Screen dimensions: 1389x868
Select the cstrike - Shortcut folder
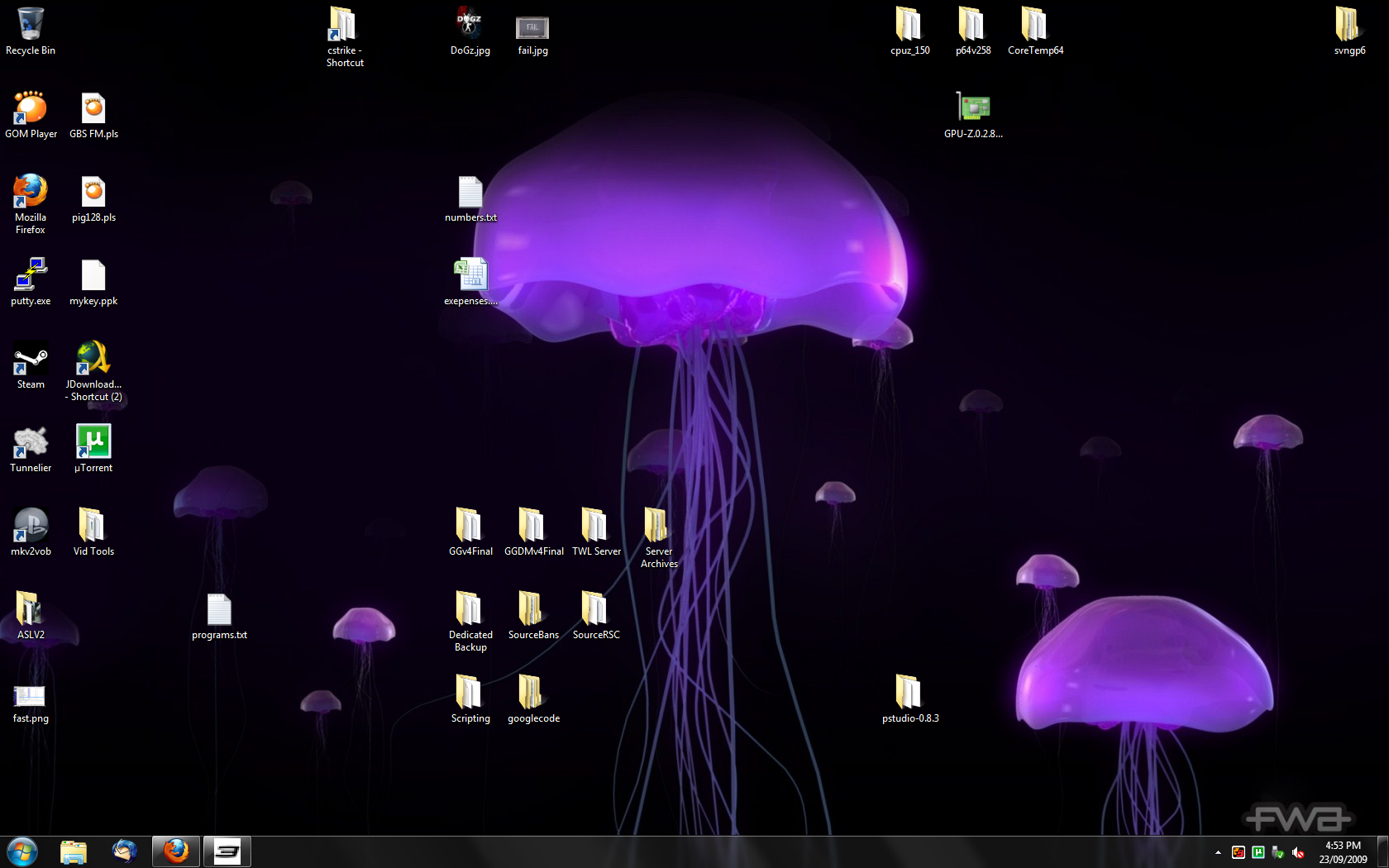(345, 37)
